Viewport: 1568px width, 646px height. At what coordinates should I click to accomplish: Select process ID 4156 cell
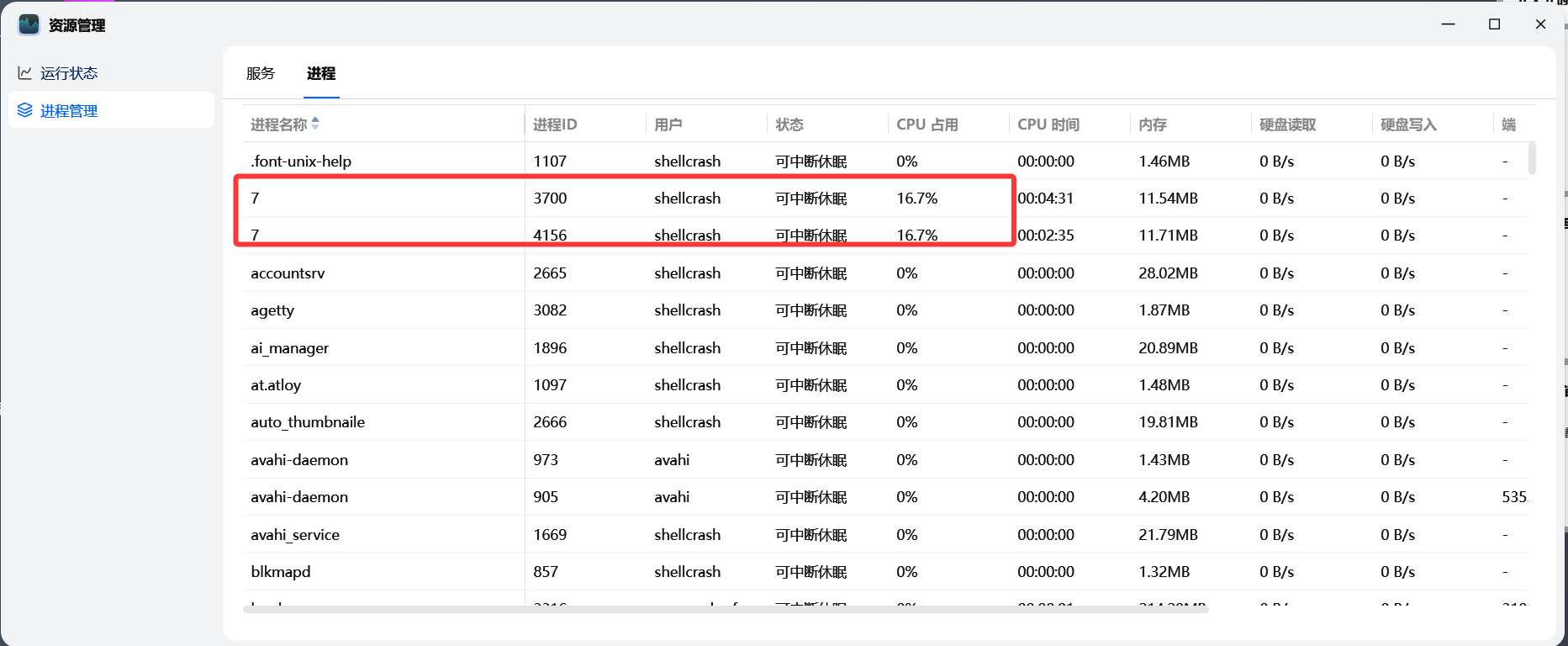(550, 236)
